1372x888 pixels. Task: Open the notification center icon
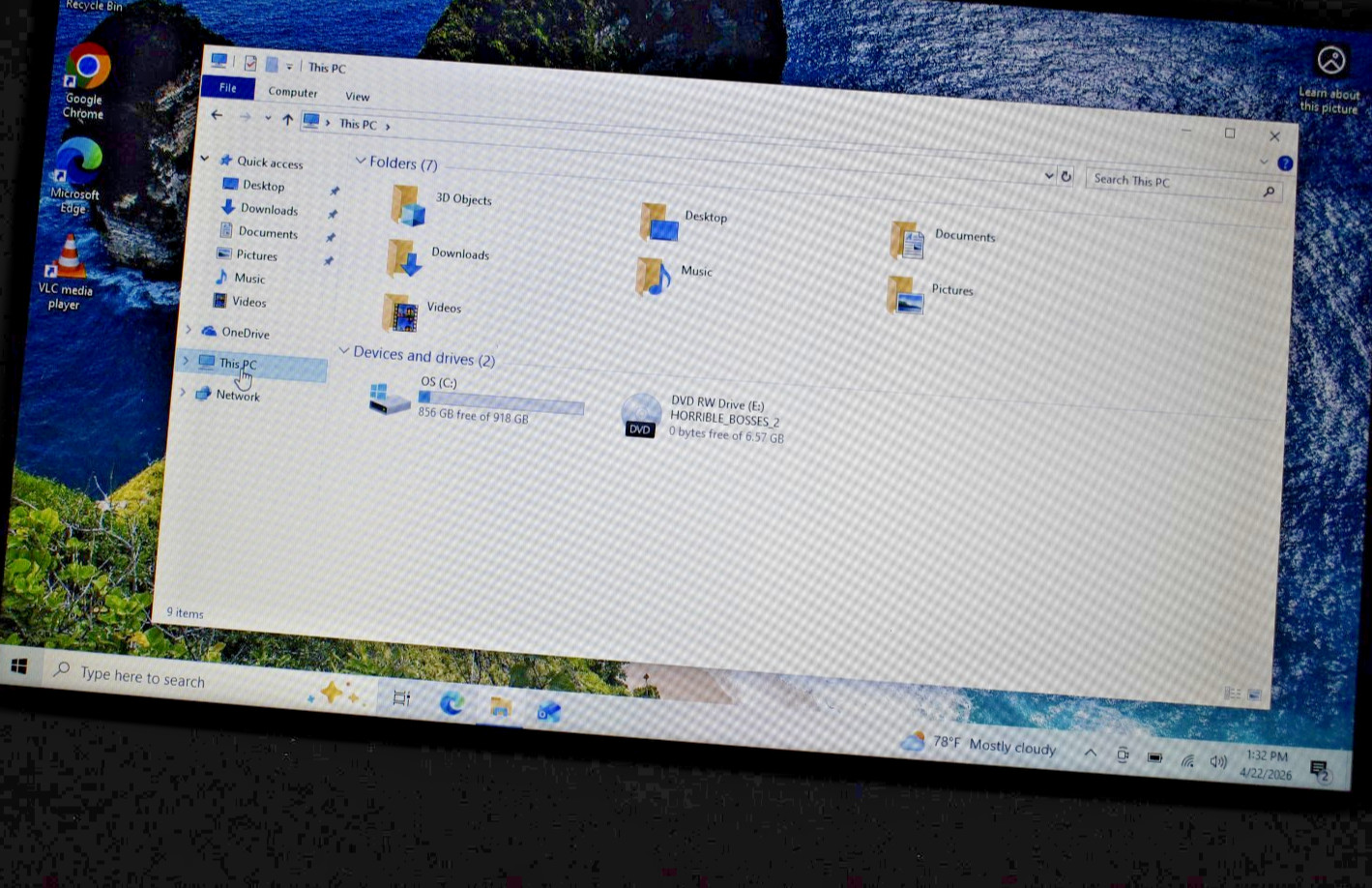(x=1320, y=770)
